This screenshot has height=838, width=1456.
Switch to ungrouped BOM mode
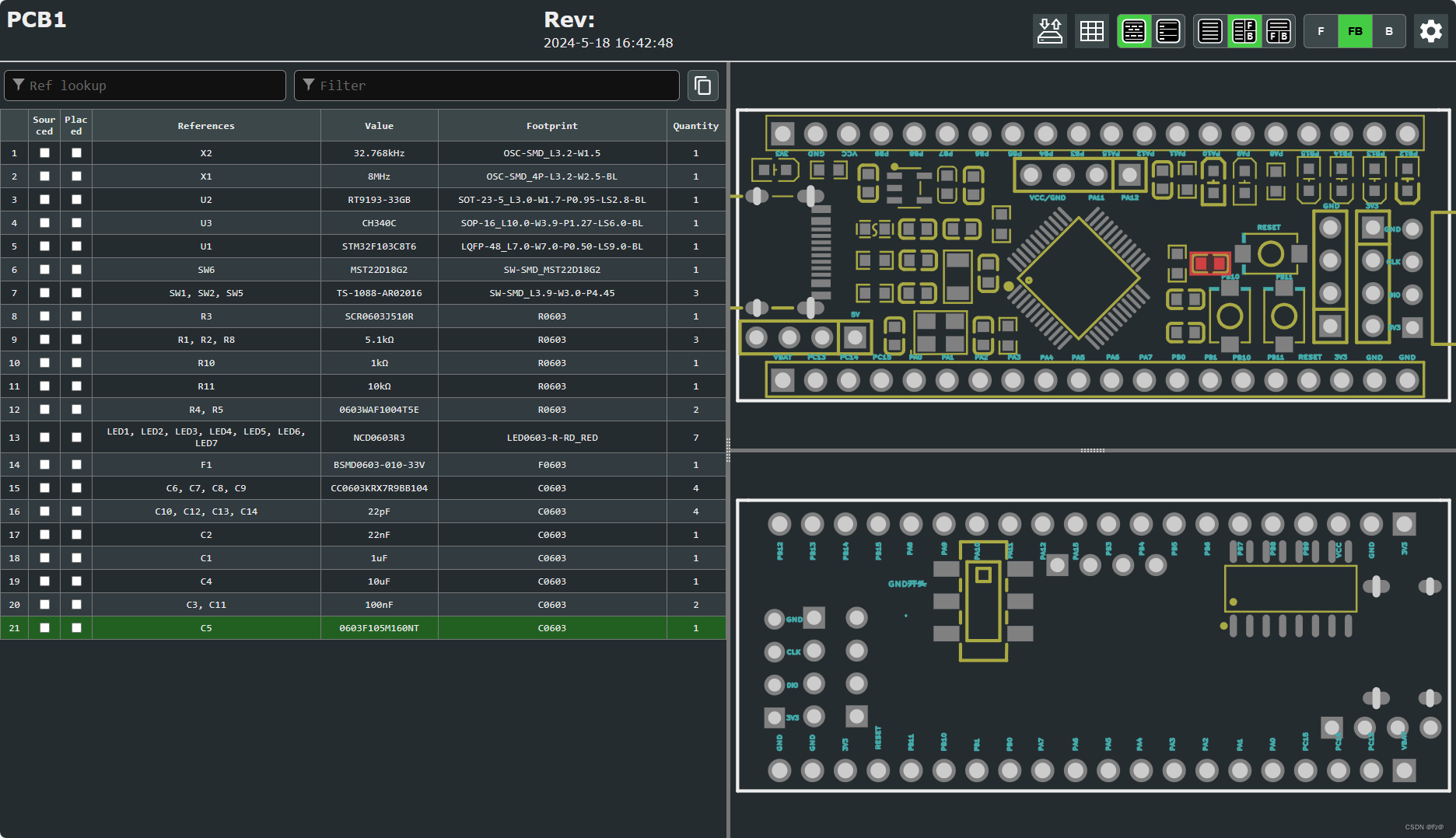coord(1167,31)
